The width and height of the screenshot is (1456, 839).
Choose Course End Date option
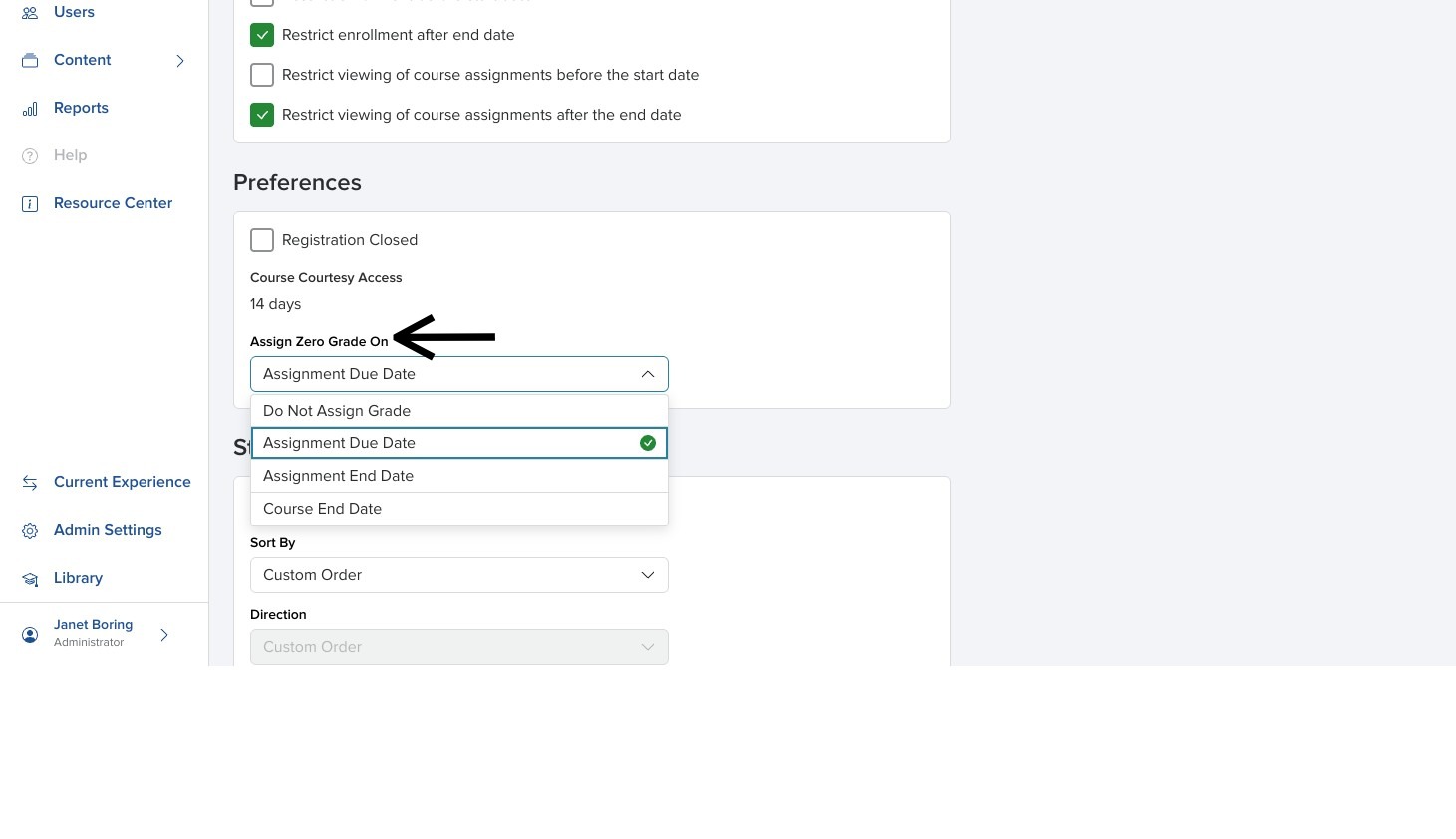[459, 509]
